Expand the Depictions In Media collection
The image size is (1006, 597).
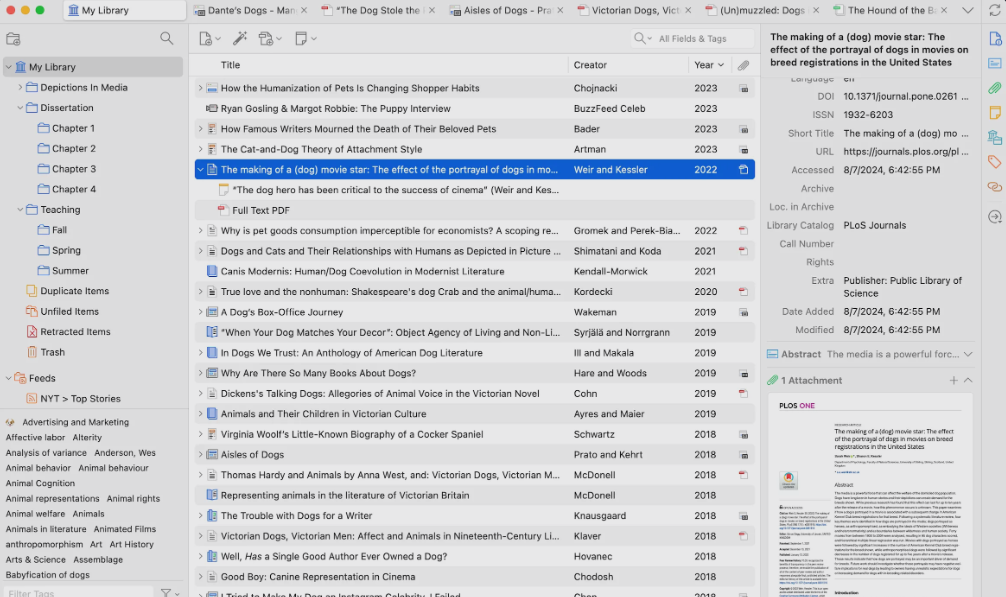(20, 87)
